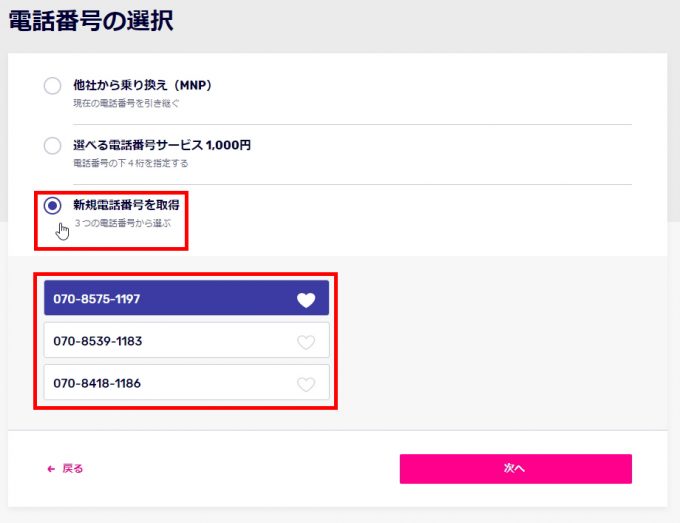
Task: Choose phone number 070-8539-1183
Action: click(186, 340)
